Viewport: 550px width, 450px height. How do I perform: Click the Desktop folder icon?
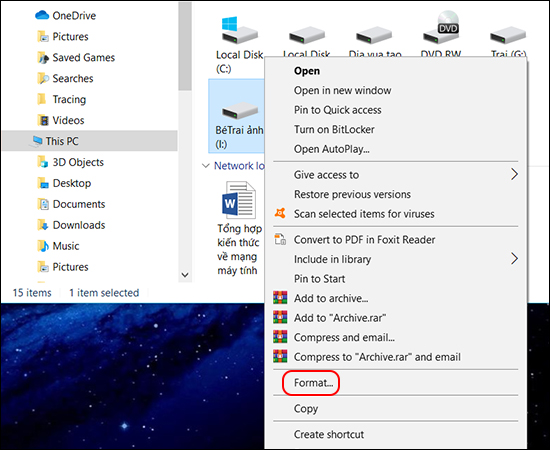(43, 183)
